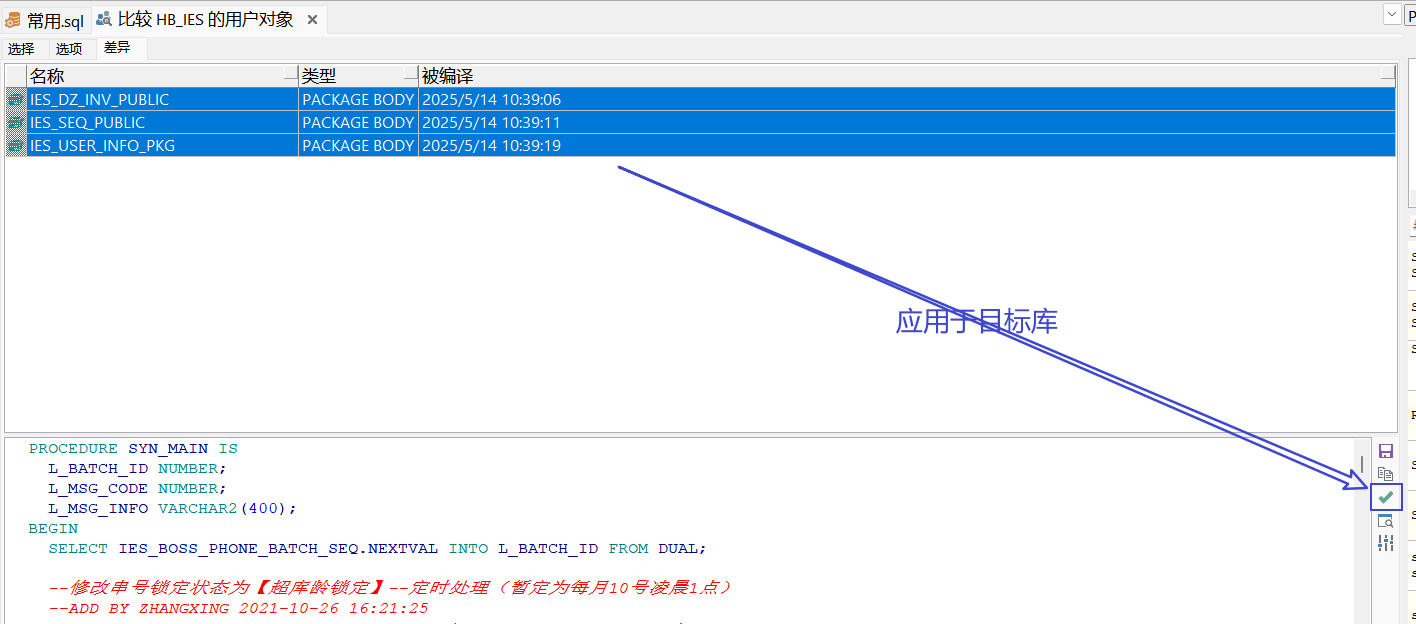Screen dimensions: 1416x624
Task: Click PACKAGE BODY cell of IES_SEQ_PUBLIC
Action: coord(358,122)
